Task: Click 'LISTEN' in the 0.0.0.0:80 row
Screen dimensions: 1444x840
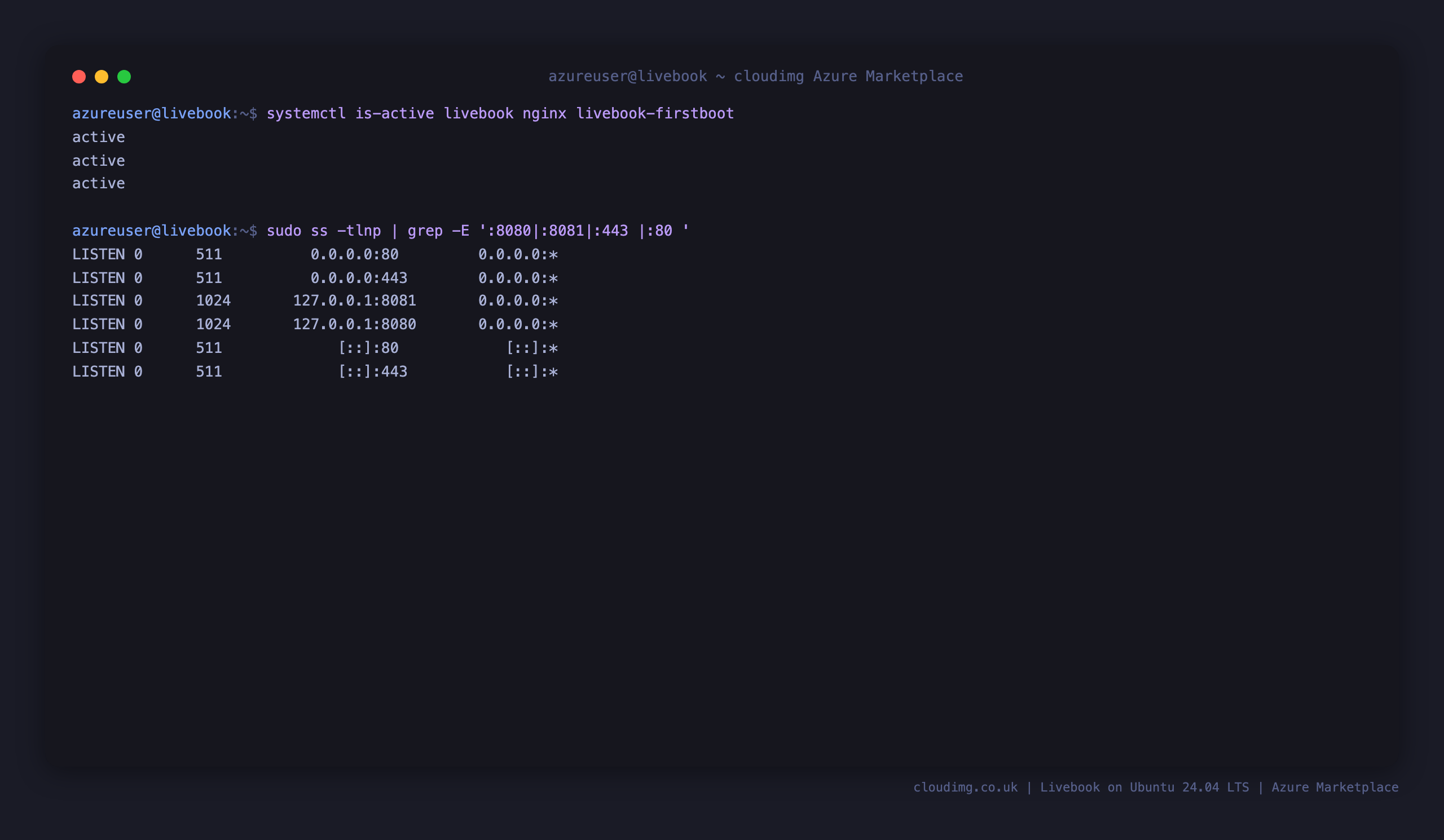Action: [99, 254]
